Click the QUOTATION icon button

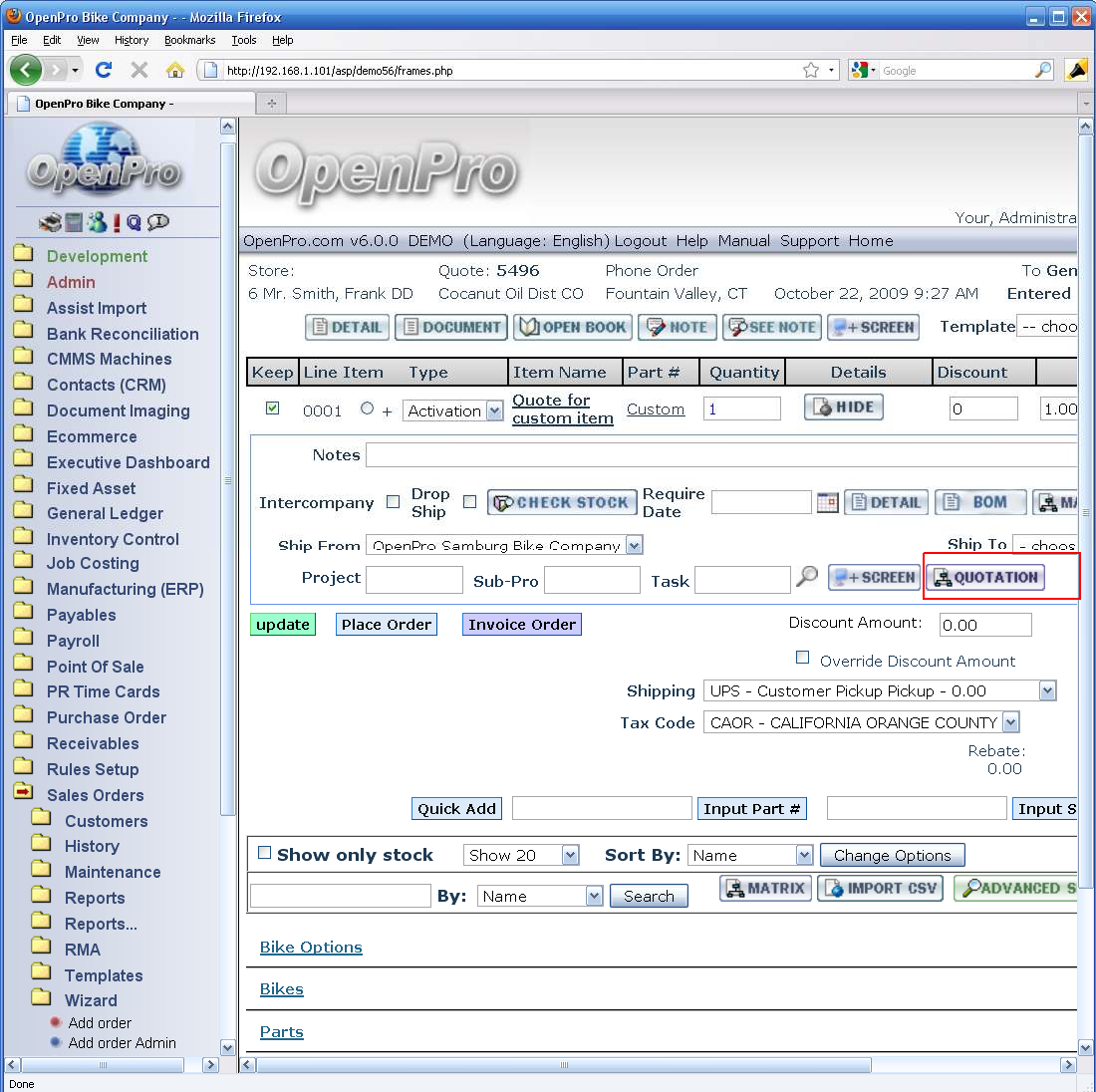click(985, 578)
